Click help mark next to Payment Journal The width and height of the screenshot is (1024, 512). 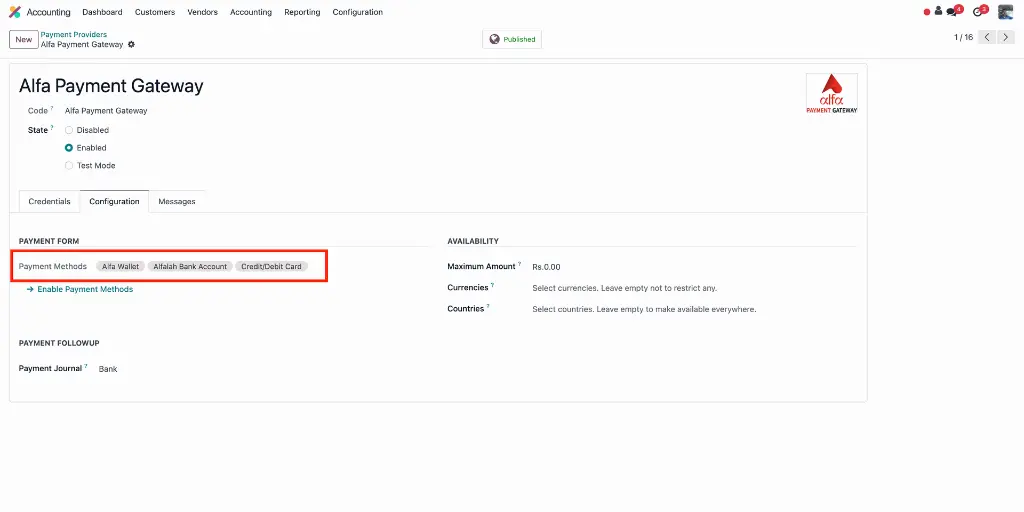tap(86, 366)
